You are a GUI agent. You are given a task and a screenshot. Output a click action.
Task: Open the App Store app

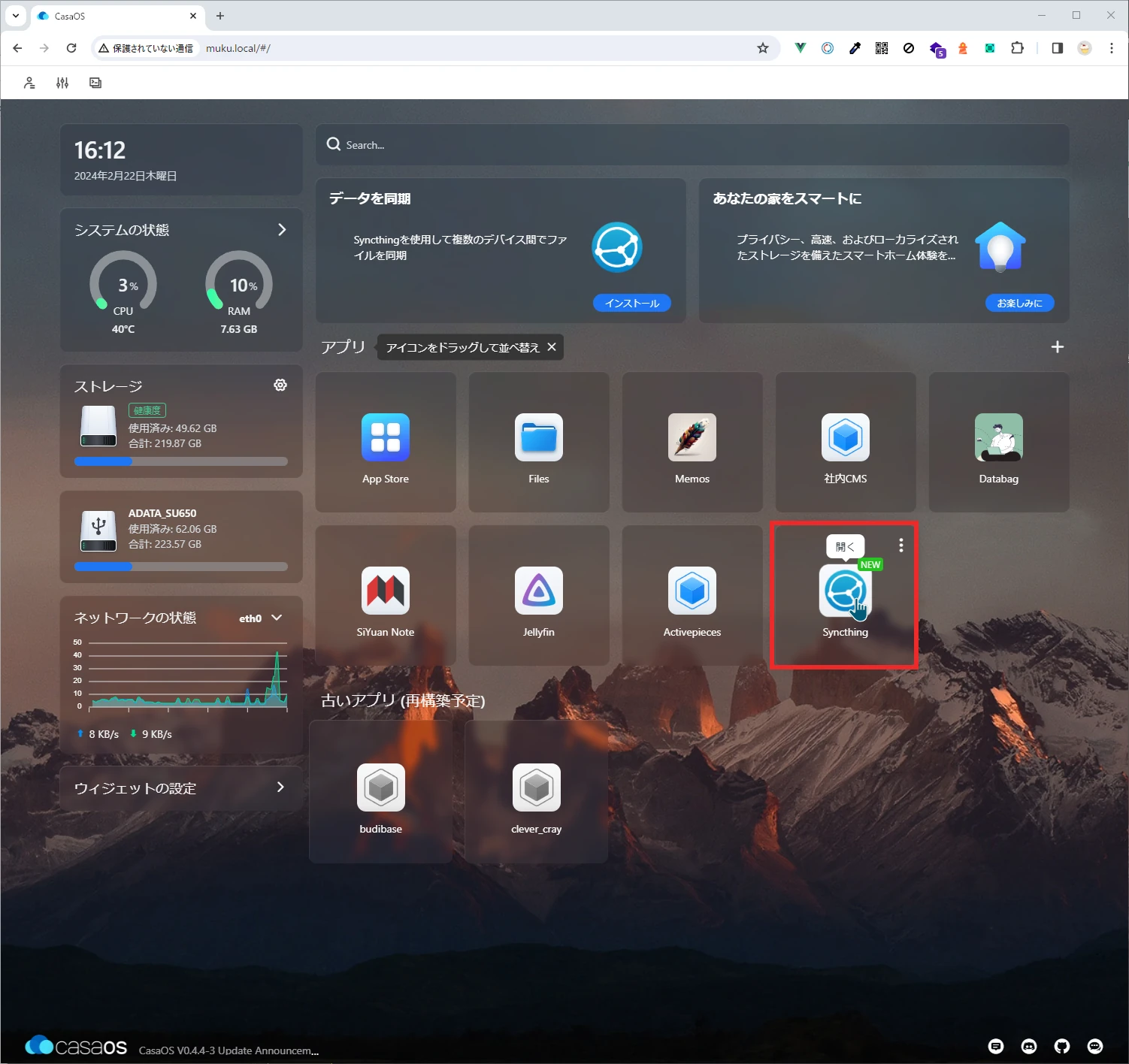[386, 437]
